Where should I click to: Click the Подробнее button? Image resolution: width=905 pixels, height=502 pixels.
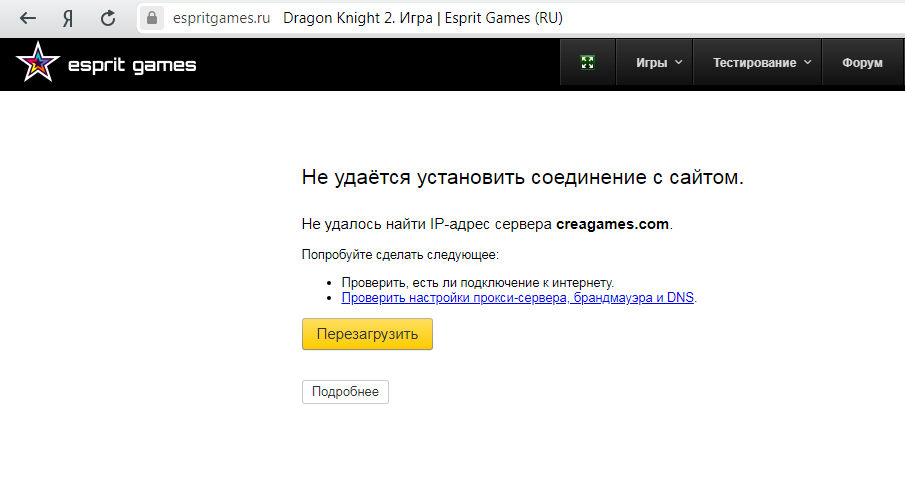coord(345,392)
